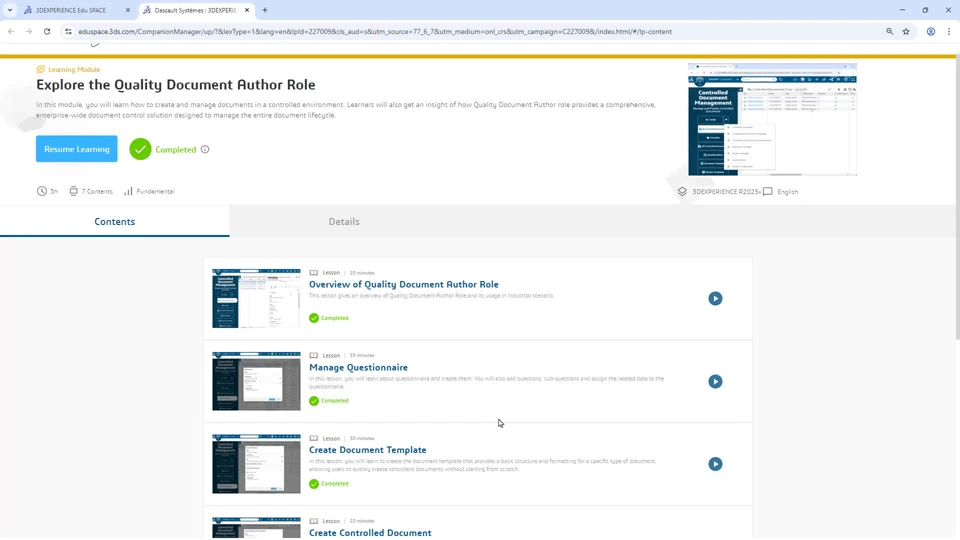Click the Learning Module icon above the title

(40, 69)
